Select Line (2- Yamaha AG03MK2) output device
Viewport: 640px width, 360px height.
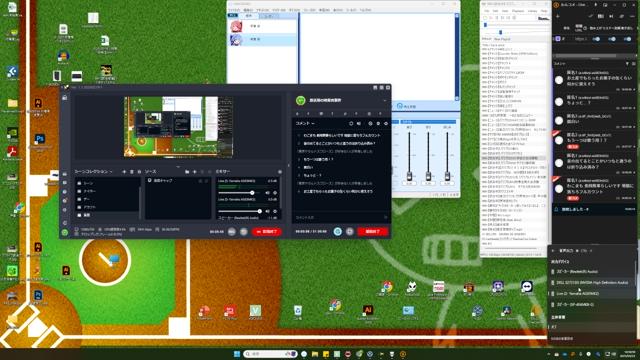click(592, 293)
